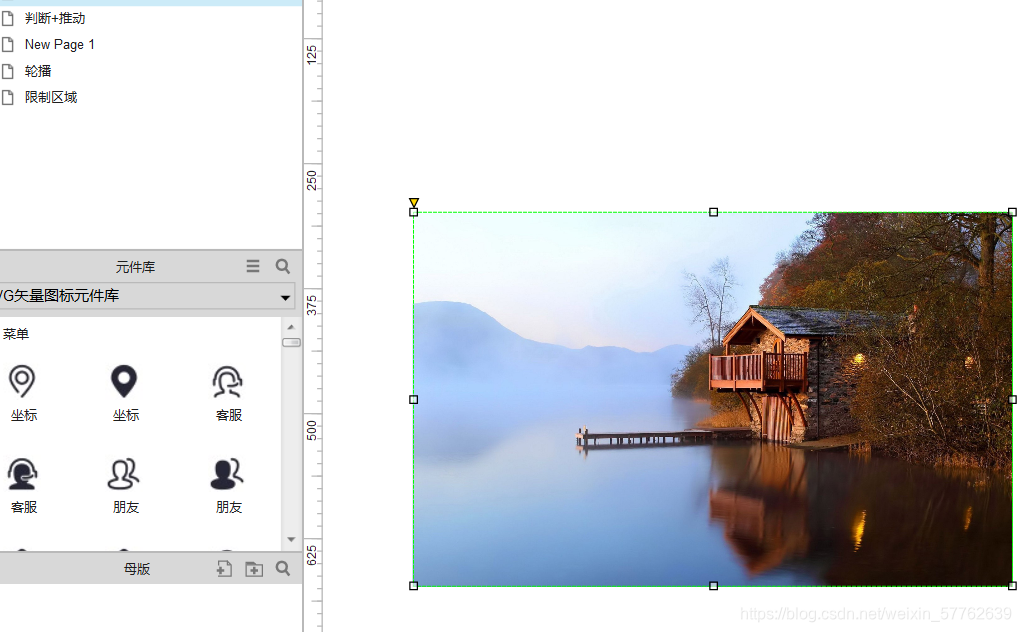Click the 250 mark on vertical ruler

click(312, 180)
